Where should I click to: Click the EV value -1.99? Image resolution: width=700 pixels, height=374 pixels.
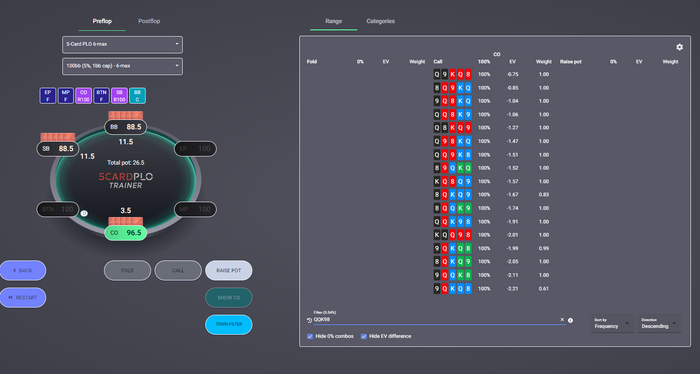tap(512, 248)
